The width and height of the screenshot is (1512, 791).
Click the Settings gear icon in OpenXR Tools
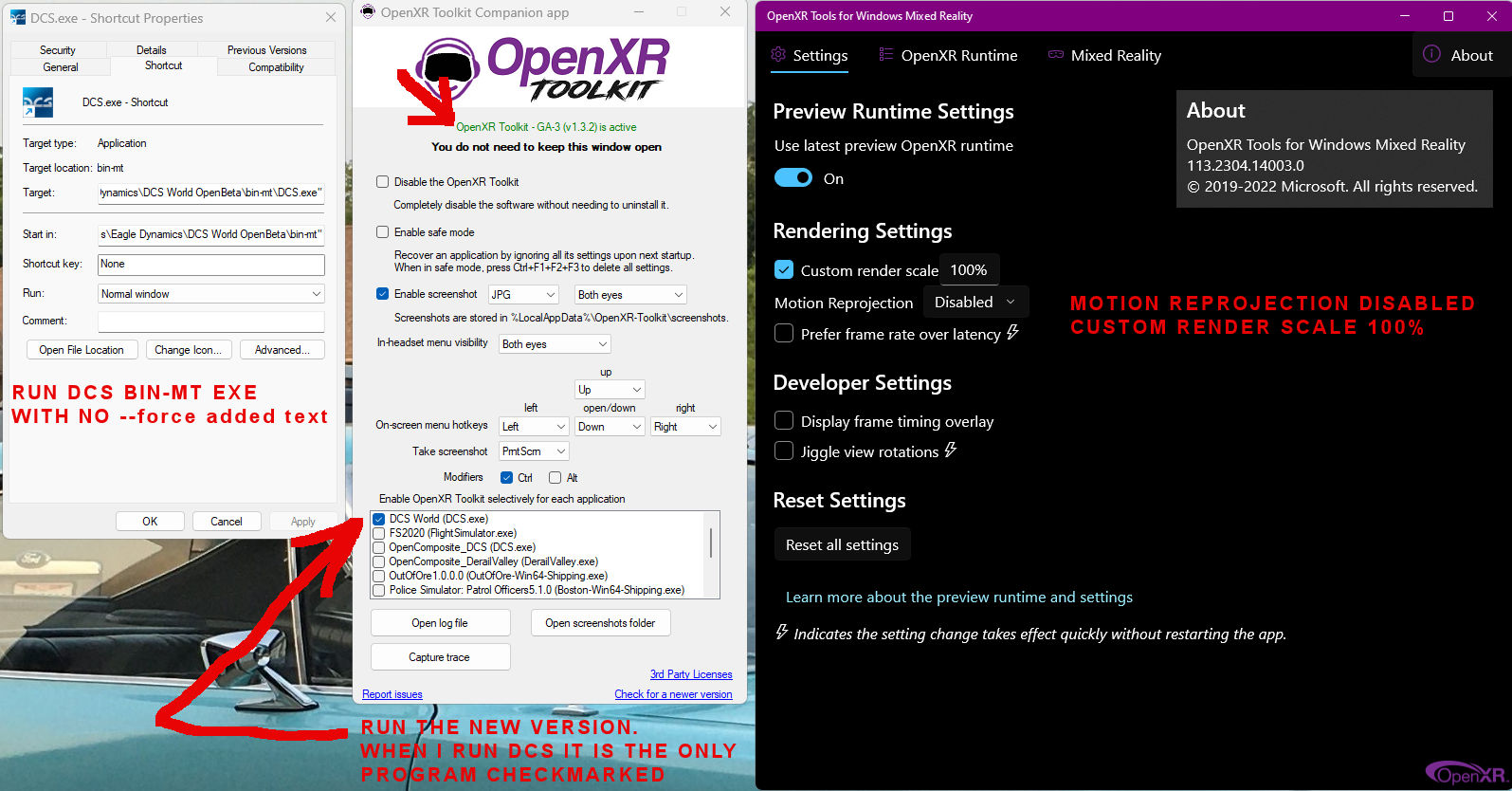pyautogui.click(x=778, y=55)
